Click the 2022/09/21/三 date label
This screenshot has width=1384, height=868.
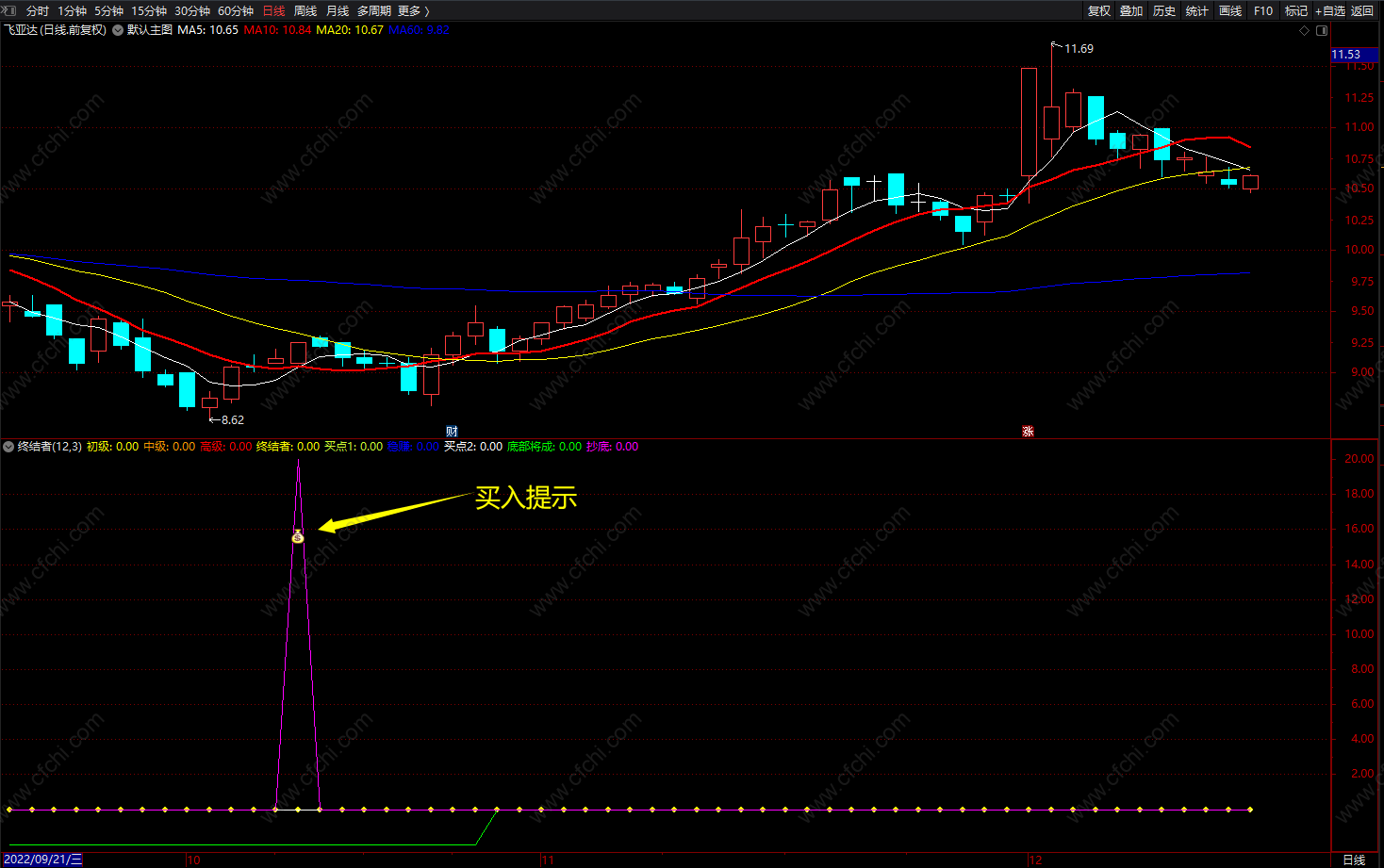pos(43,860)
